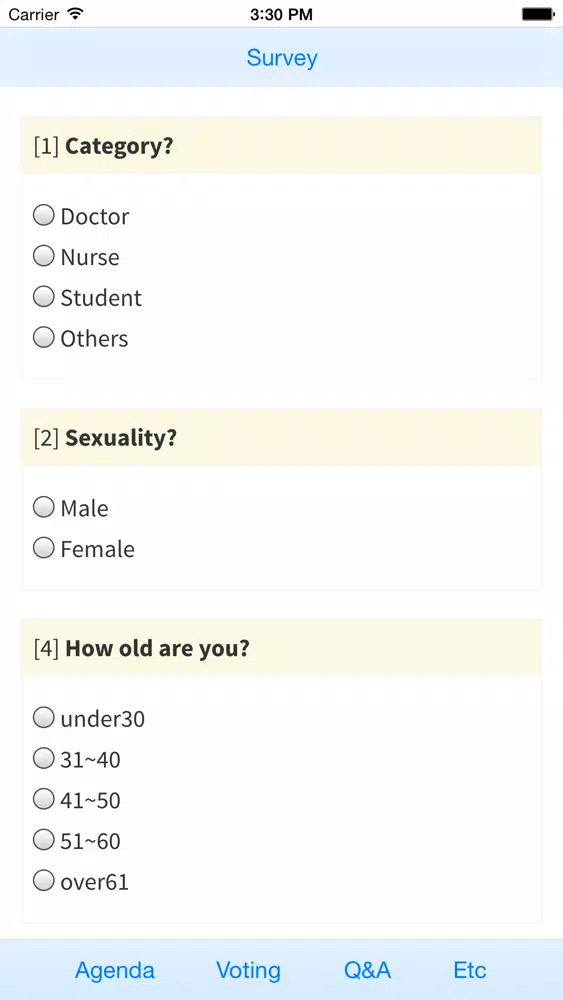Choose Nurse as category
Image resolution: width=563 pixels, height=1000 pixels.
point(43,256)
